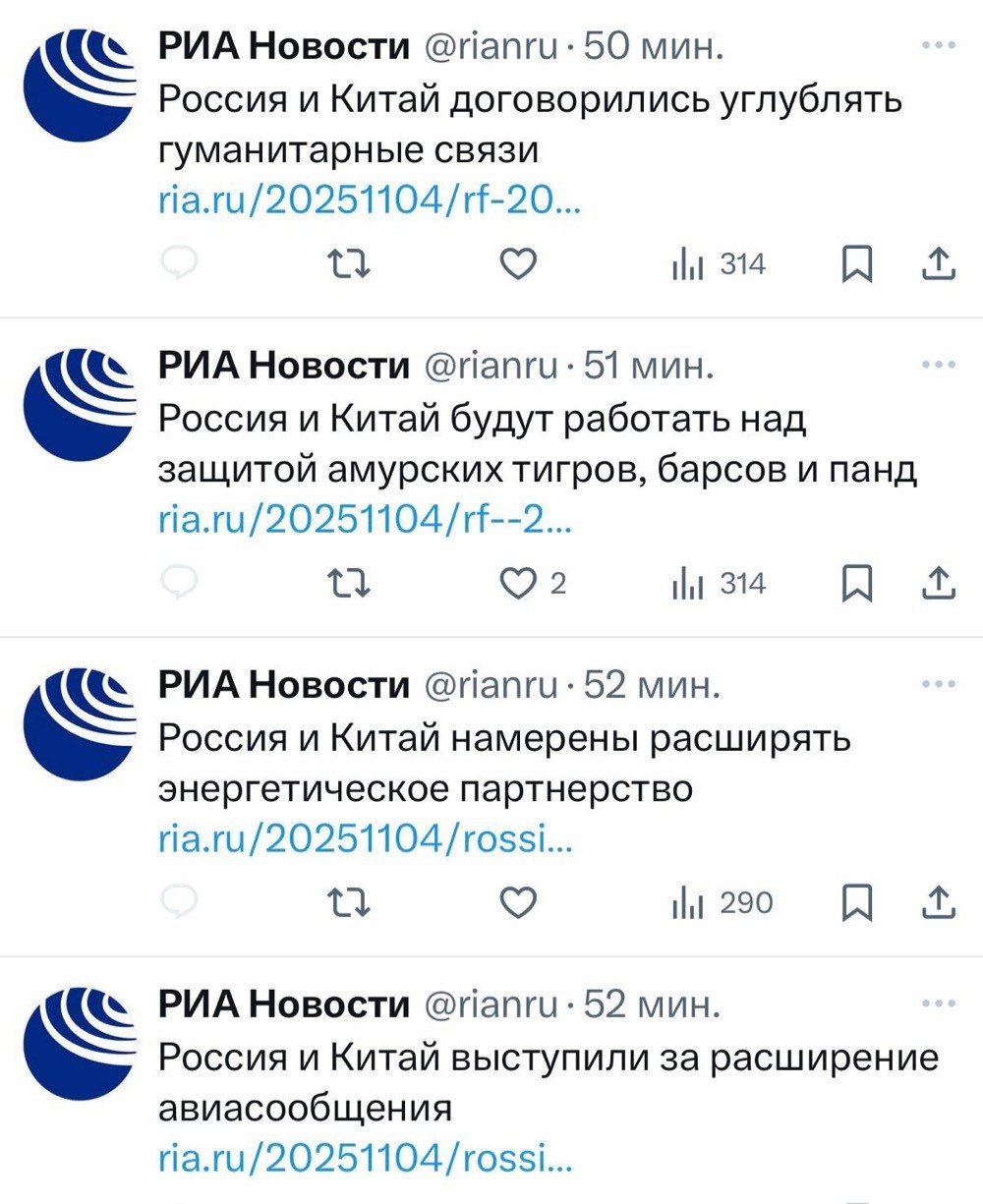Share the humanitarian ties tweet
The width and height of the screenshot is (983, 1204).
click(939, 263)
